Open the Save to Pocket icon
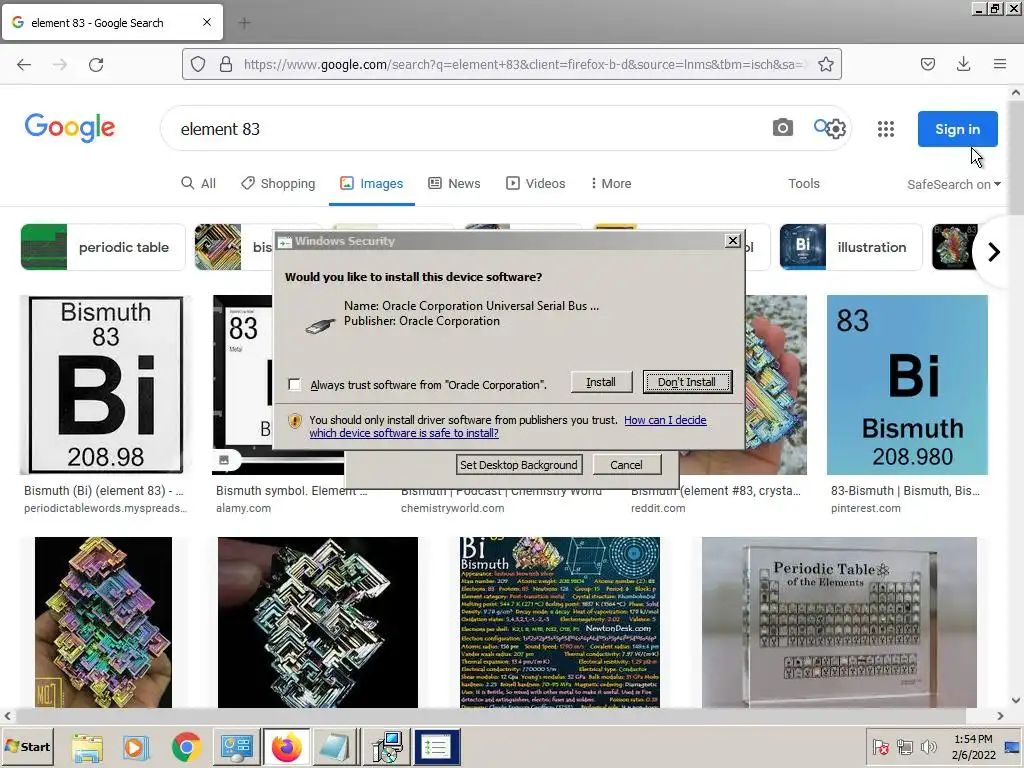The width and height of the screenshot is (1024, 768). [927, 64]
